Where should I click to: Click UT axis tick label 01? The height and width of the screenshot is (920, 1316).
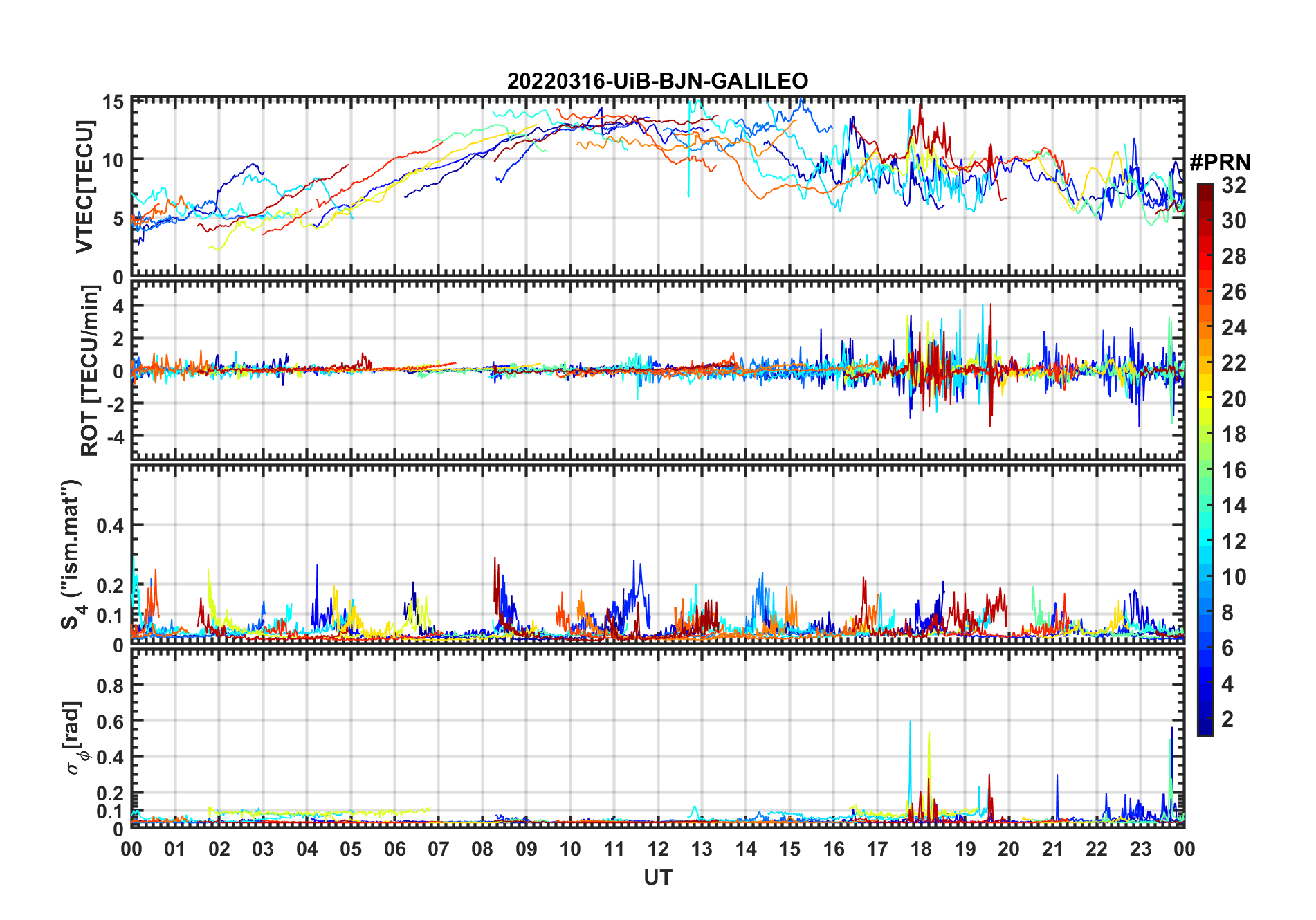(x=175, y=849)
